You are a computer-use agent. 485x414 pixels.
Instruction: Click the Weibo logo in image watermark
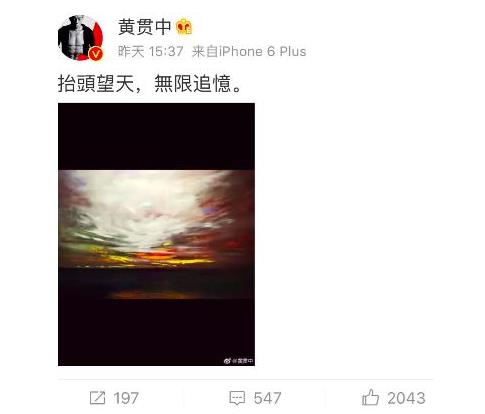pos(227,361)
